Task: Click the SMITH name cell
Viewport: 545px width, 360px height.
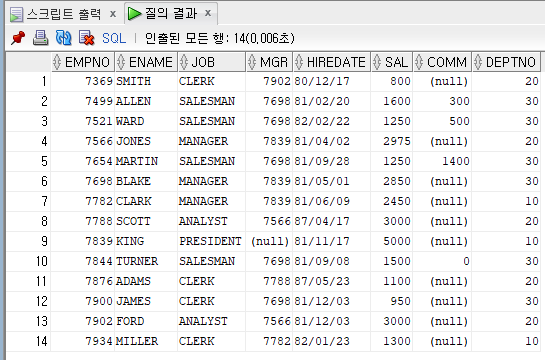Action: pos(146,81)
